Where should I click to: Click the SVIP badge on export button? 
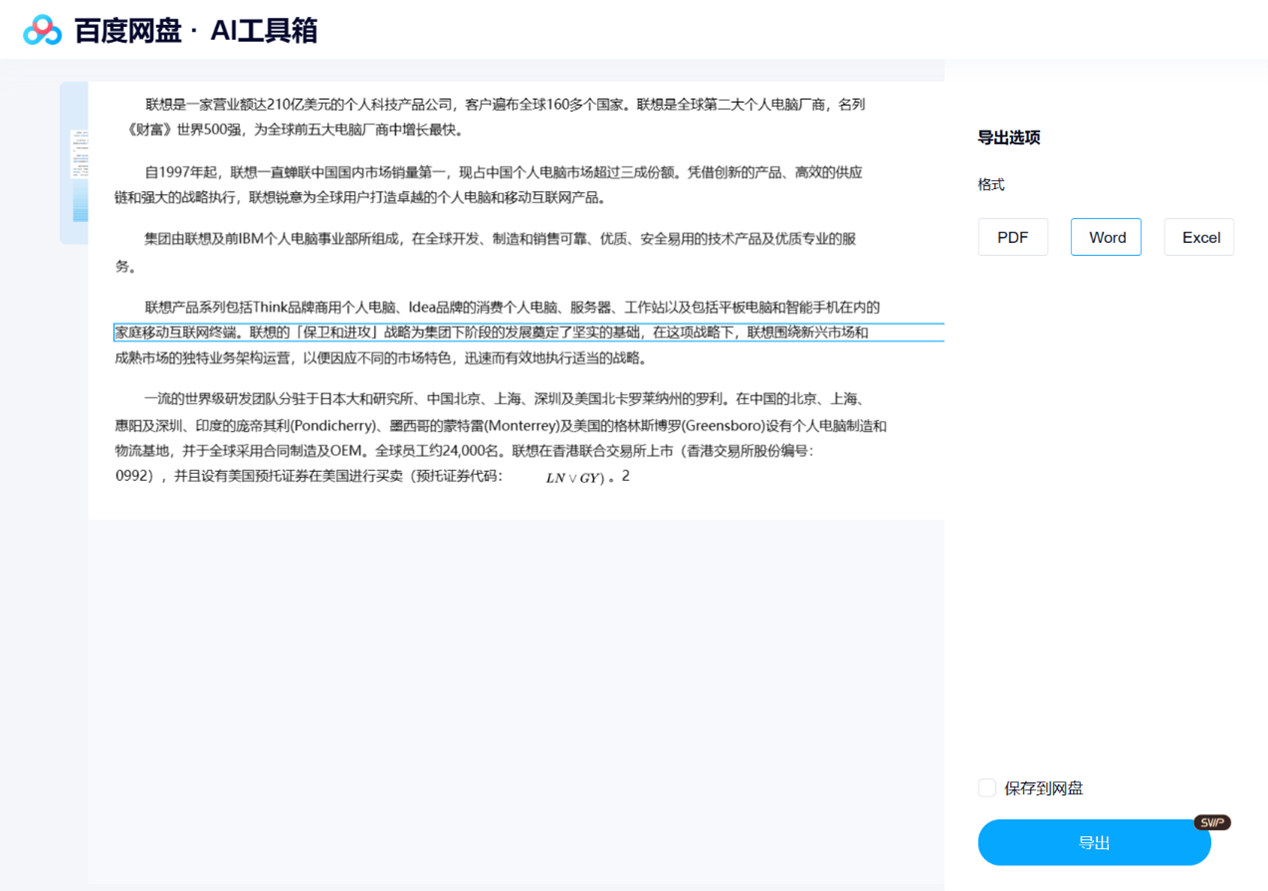pyautogui.click(x=1211, y=822)
